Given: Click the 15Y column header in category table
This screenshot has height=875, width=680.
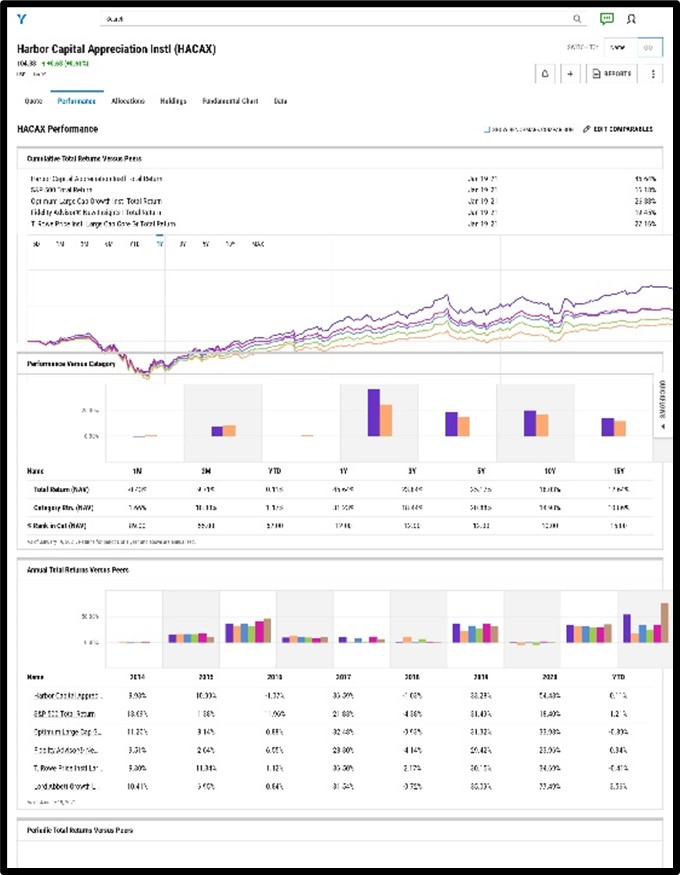Looking at the screenshot, I should 619,471.
